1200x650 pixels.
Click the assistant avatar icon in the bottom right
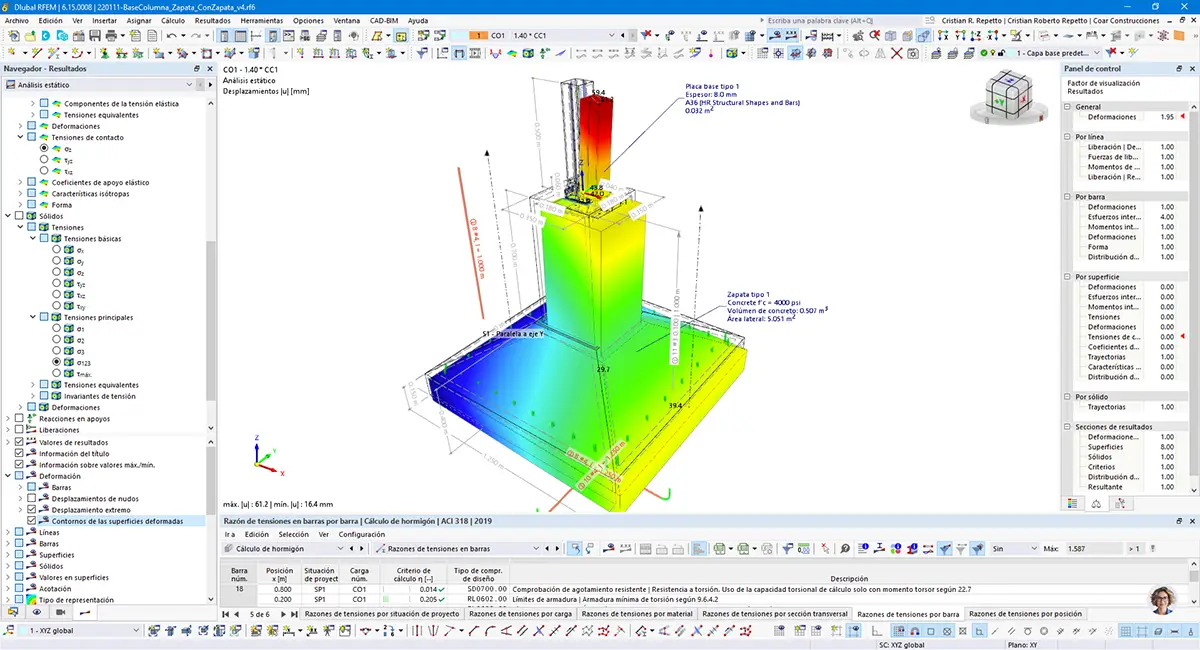pos(1163,600)
